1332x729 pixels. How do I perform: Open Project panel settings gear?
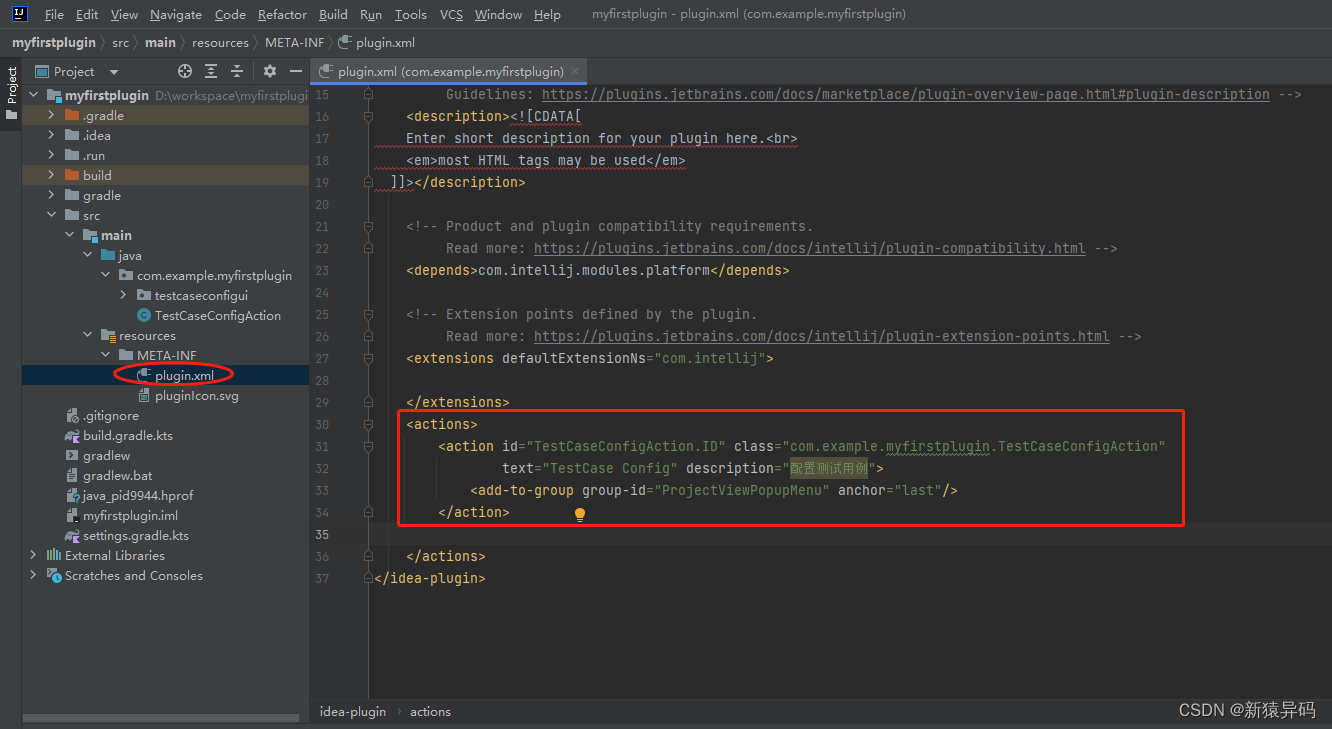(x=269, y=71)
